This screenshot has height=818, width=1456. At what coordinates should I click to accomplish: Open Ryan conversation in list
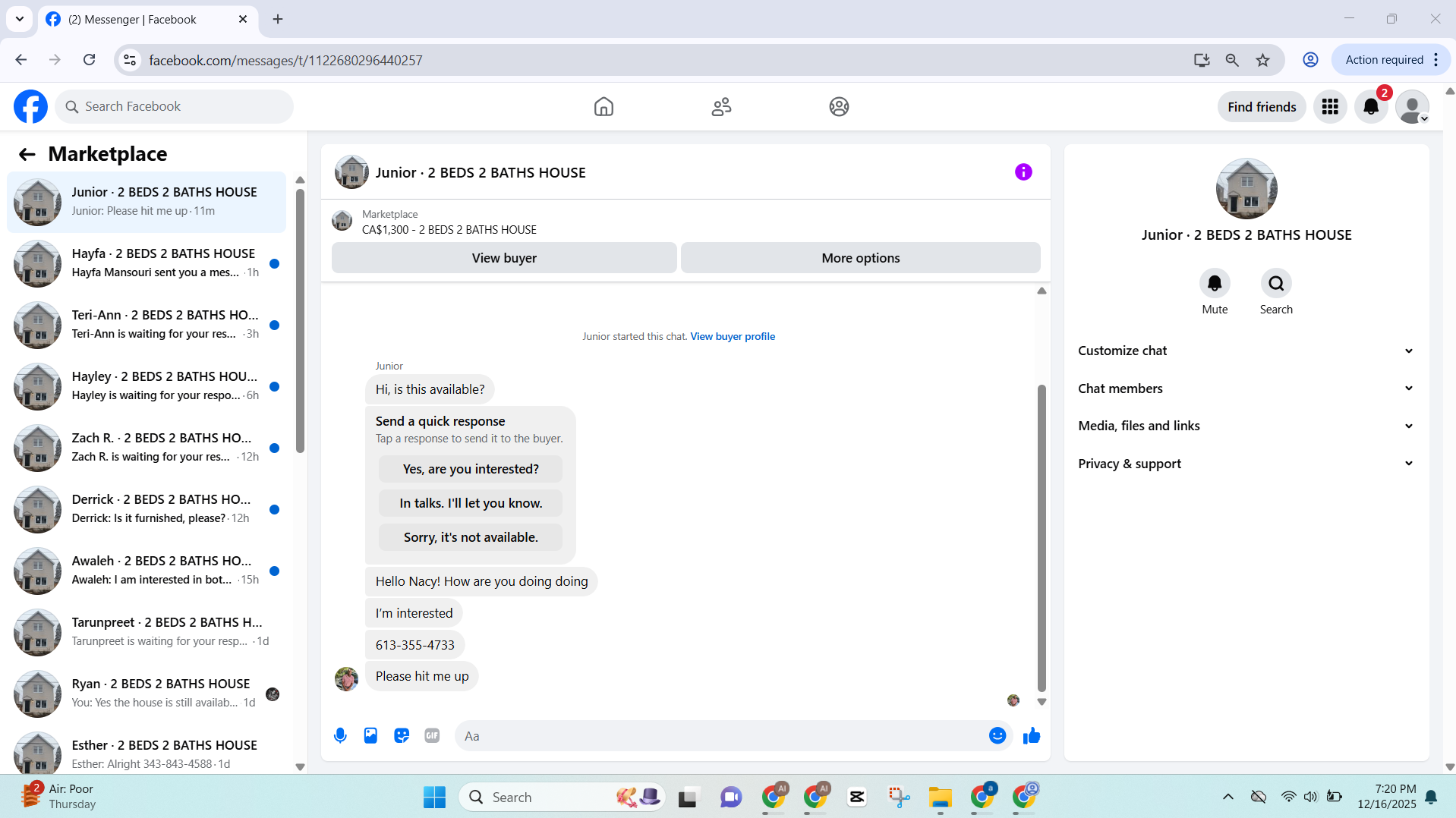tap(147, 694)
